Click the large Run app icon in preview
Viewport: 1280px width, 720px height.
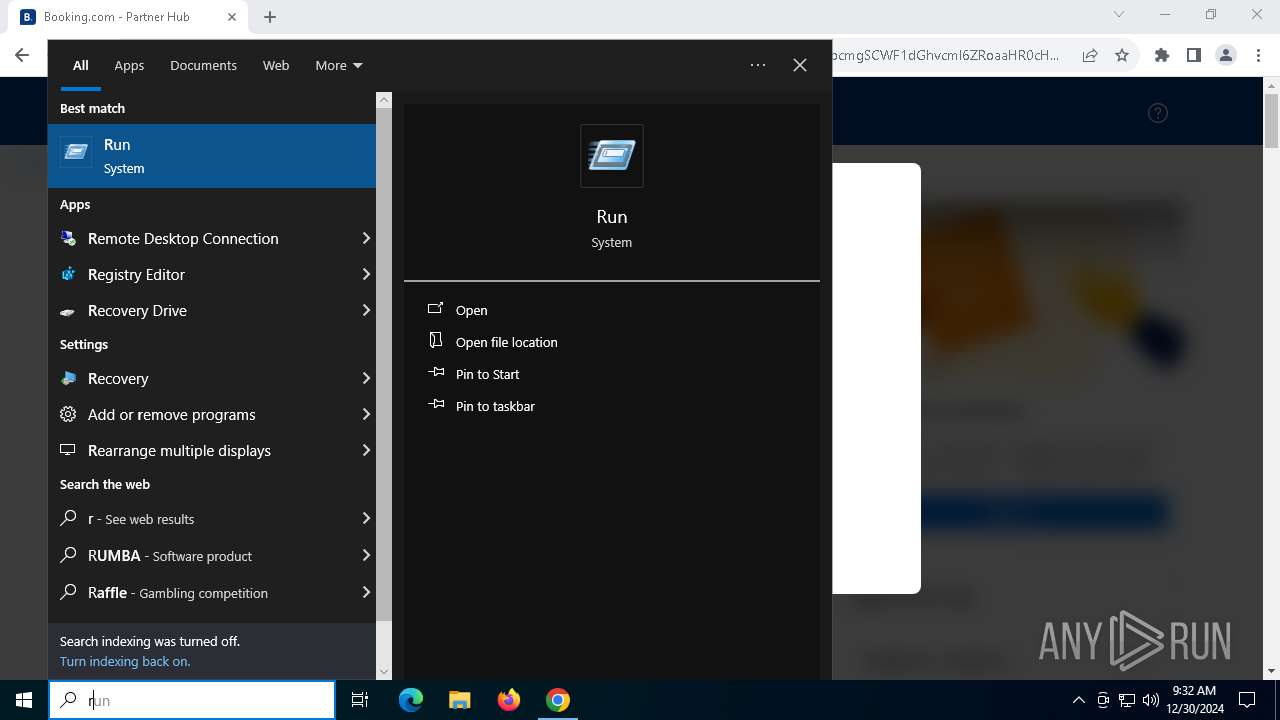pos(612,156)
